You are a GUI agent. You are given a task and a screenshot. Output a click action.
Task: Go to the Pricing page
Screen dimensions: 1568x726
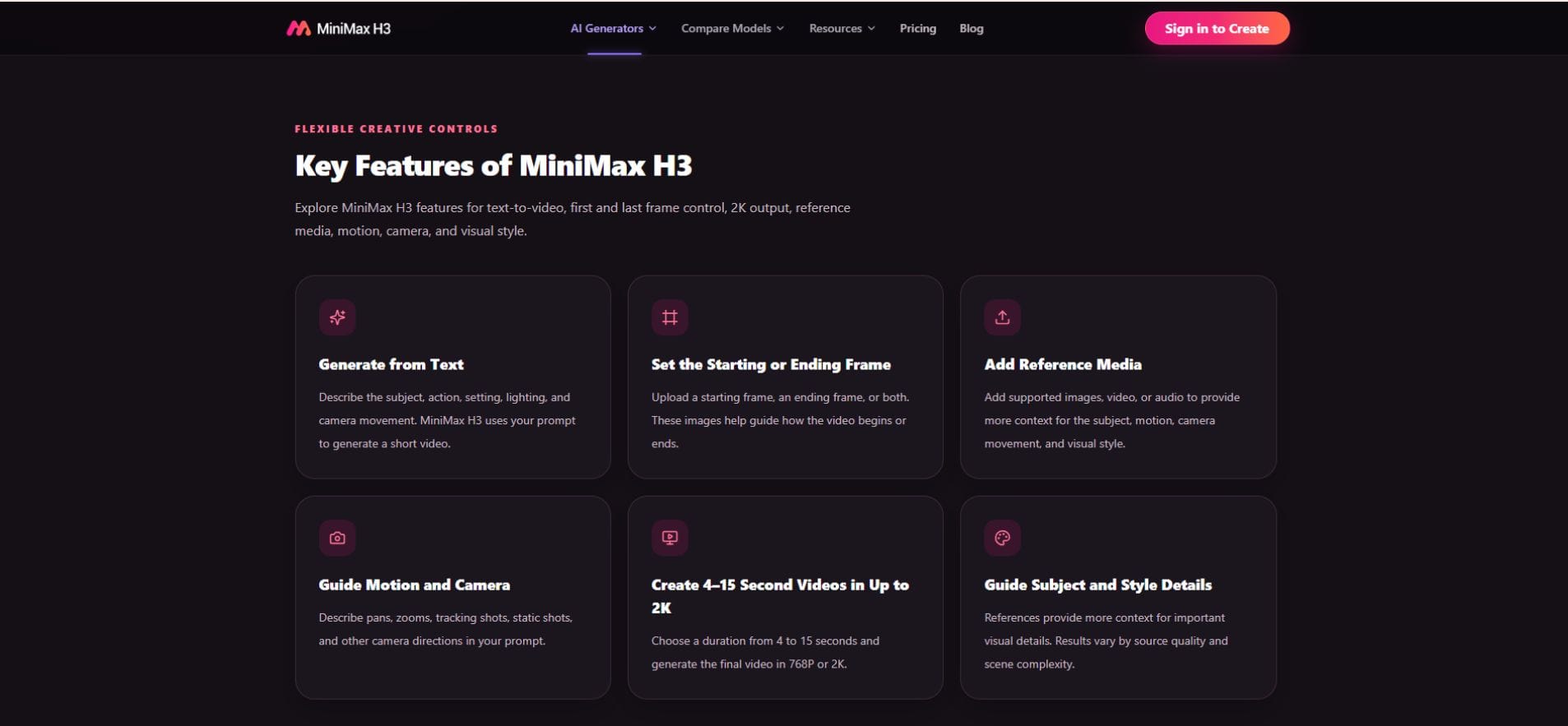918,29
